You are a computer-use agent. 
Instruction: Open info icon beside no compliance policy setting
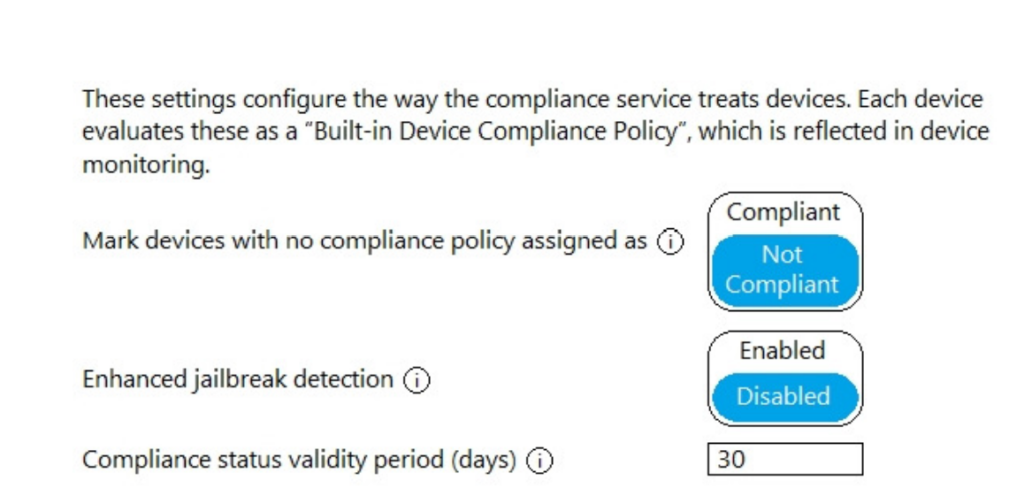(x=670, y=242)
